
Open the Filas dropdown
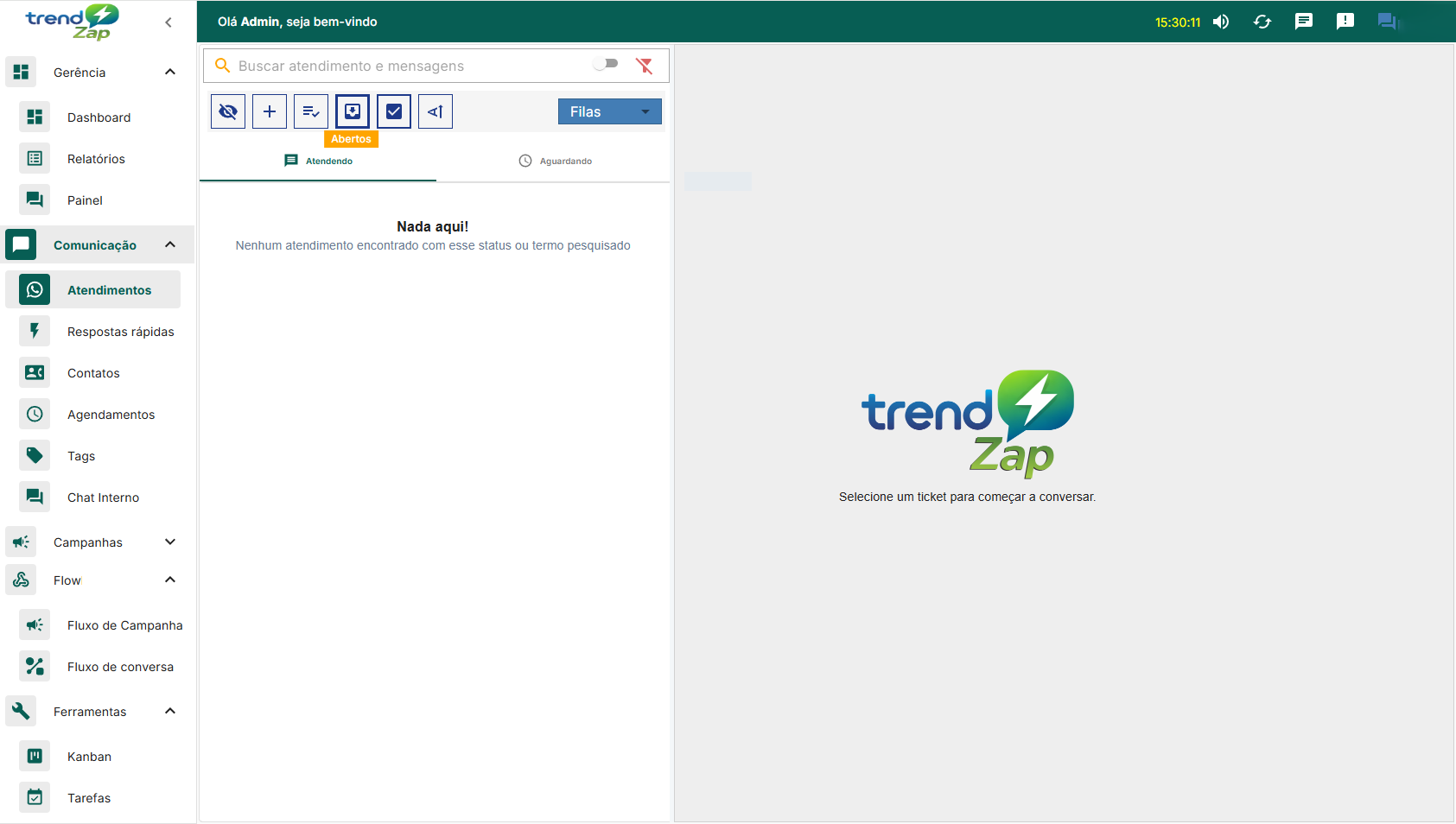pos(609,111)
